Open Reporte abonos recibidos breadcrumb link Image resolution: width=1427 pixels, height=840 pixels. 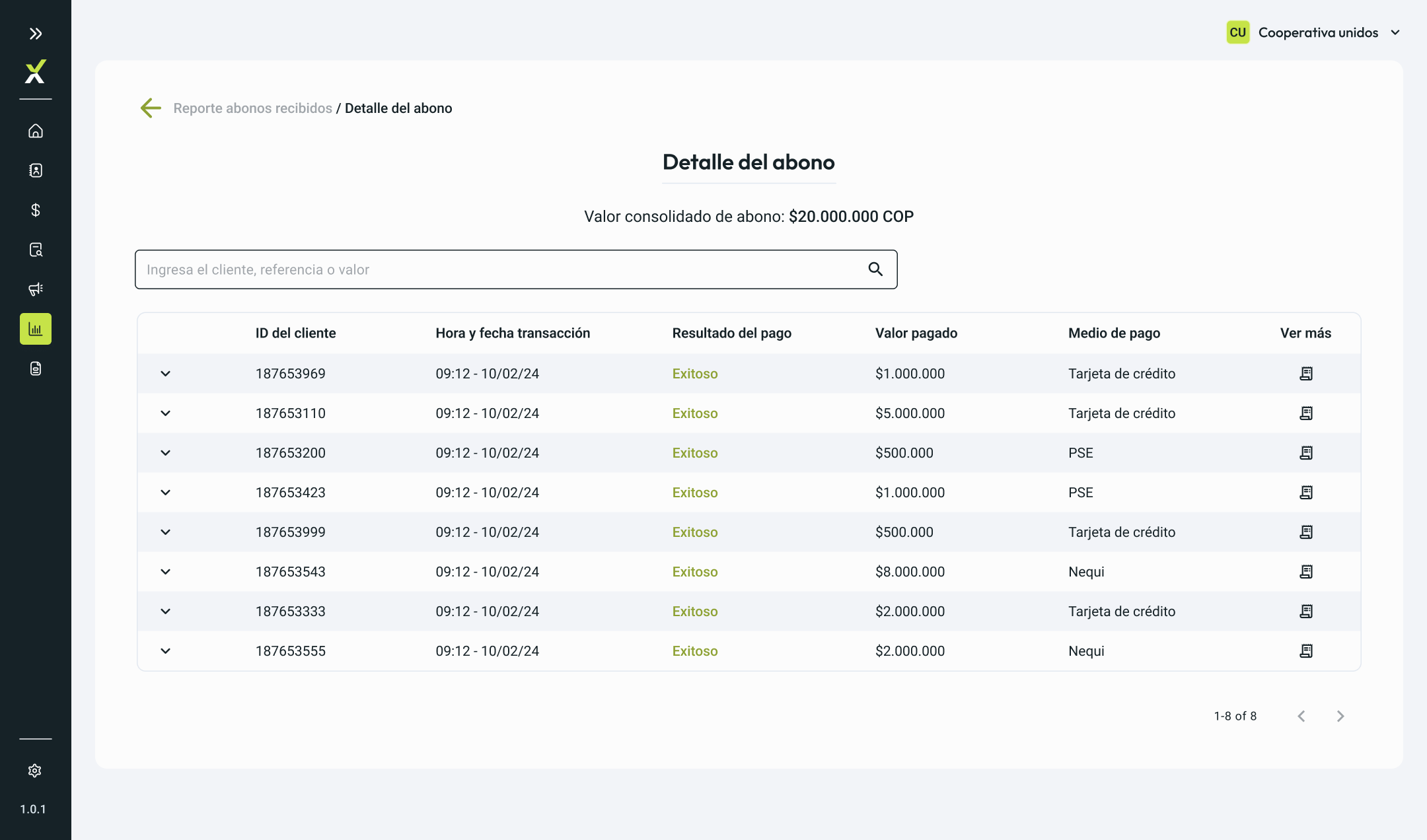tap(252, 108)
